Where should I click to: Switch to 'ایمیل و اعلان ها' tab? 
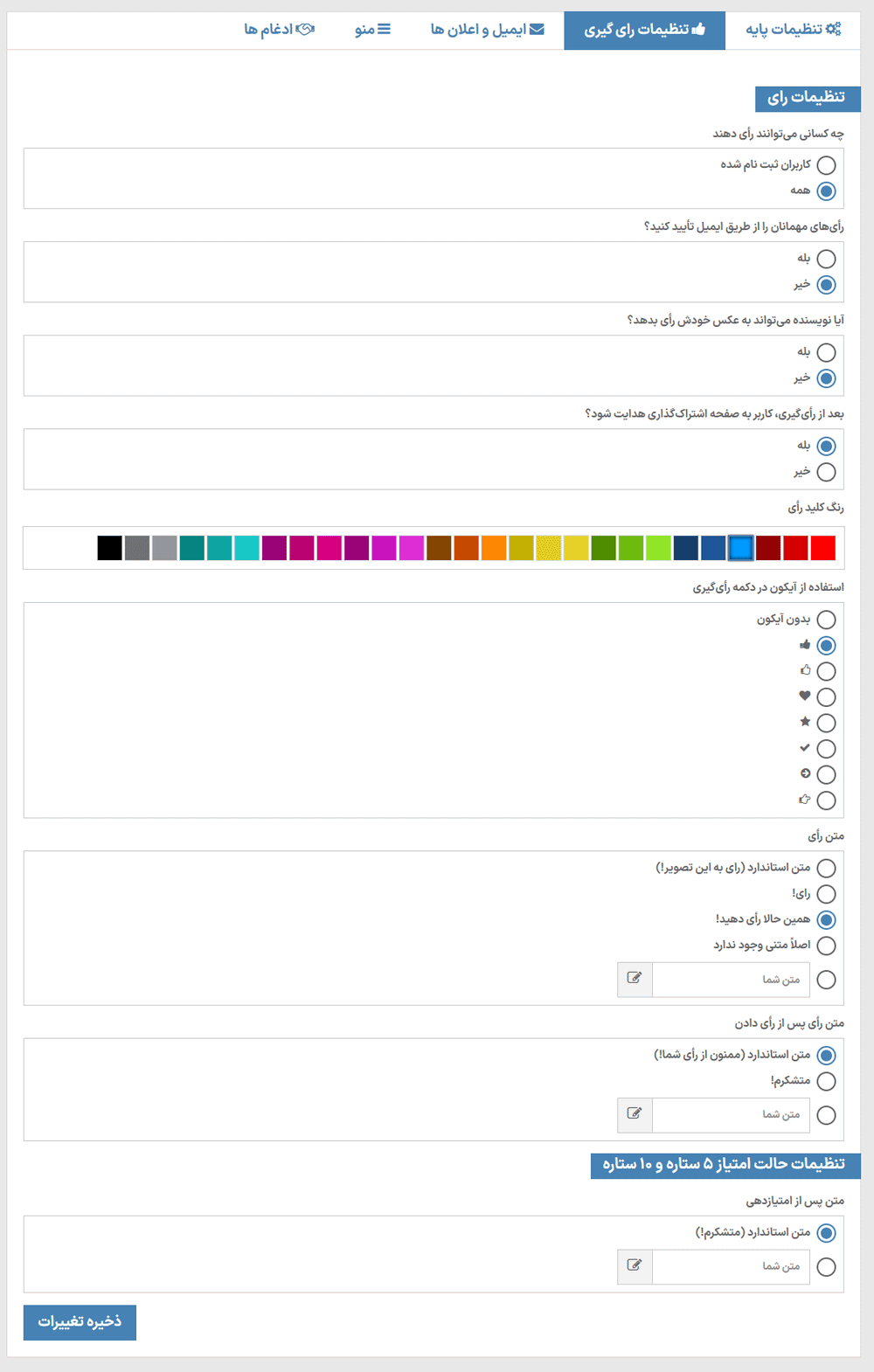point(487,30)
